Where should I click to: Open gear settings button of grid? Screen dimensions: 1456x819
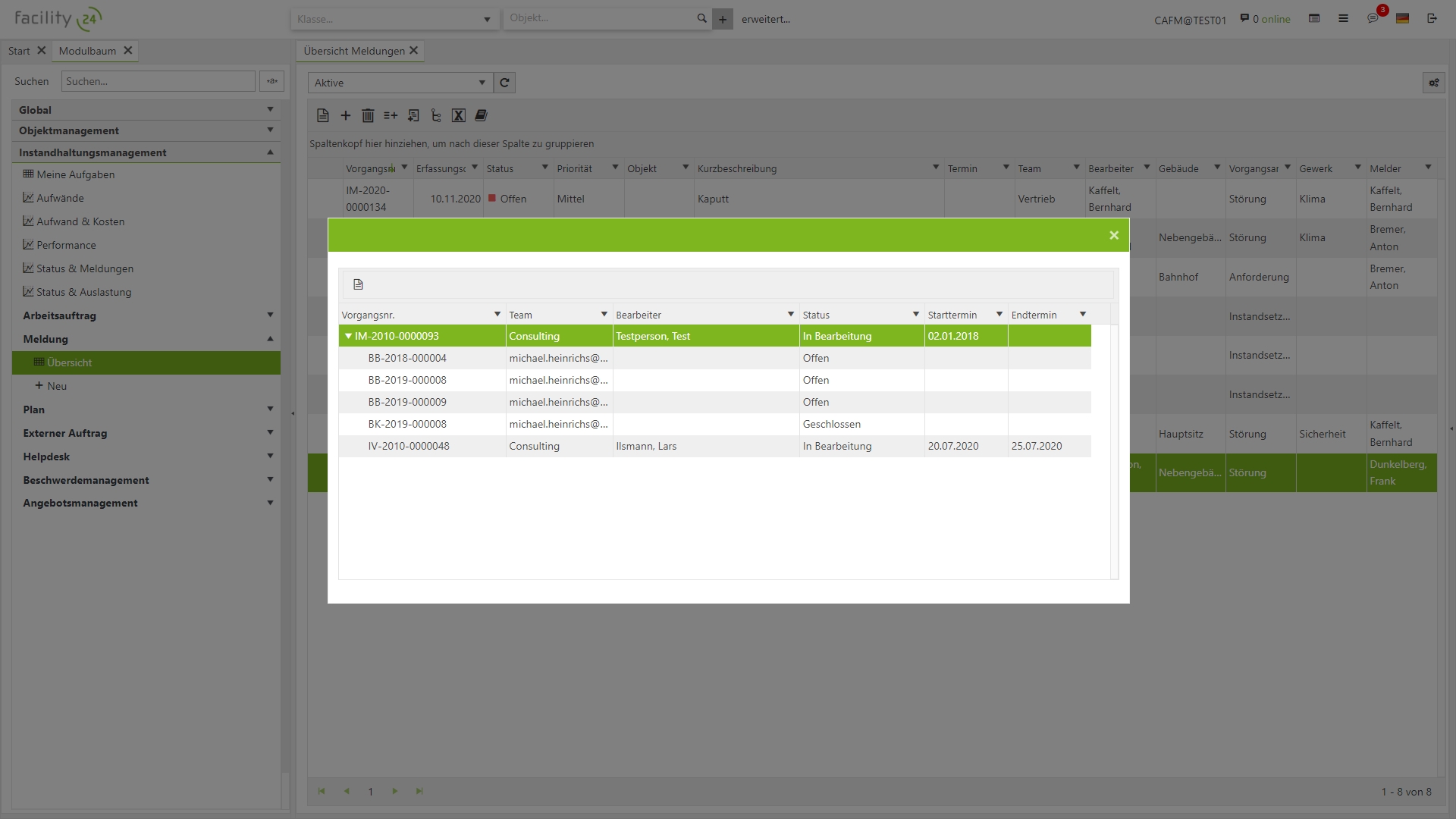(1433, 83)
